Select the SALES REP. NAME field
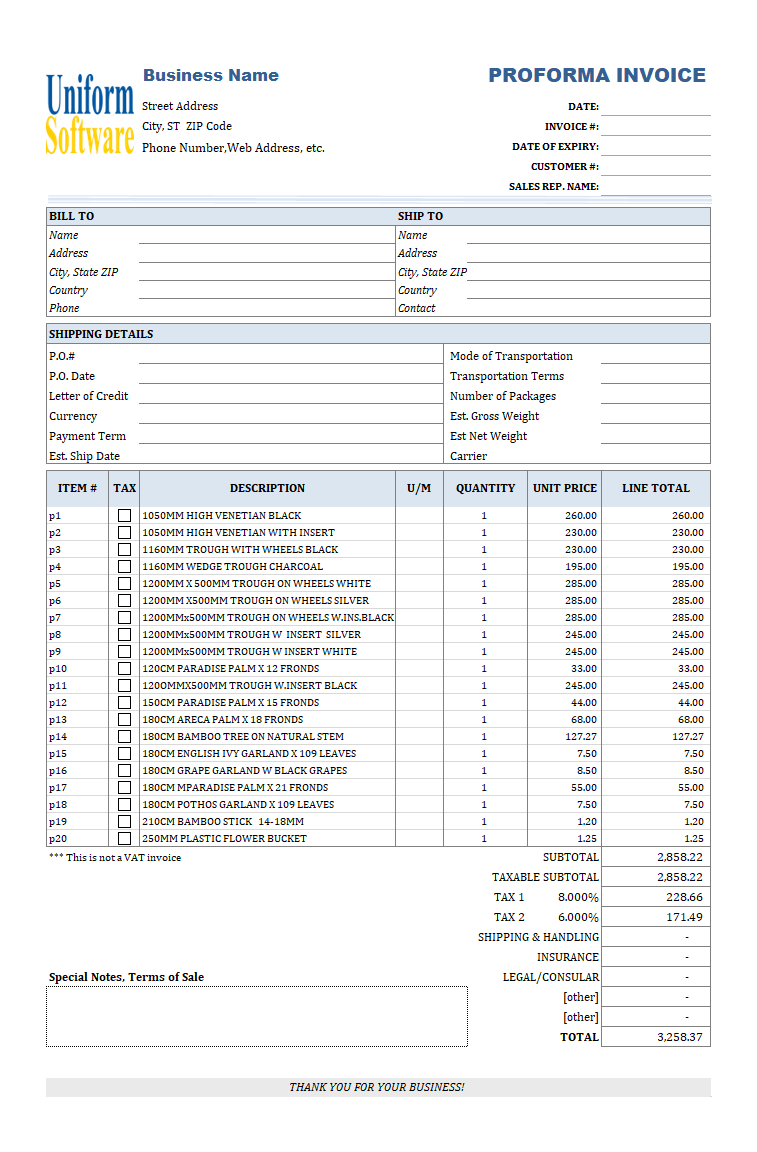The height and width of the screenshot is (1152, 757). click(656, 187)
